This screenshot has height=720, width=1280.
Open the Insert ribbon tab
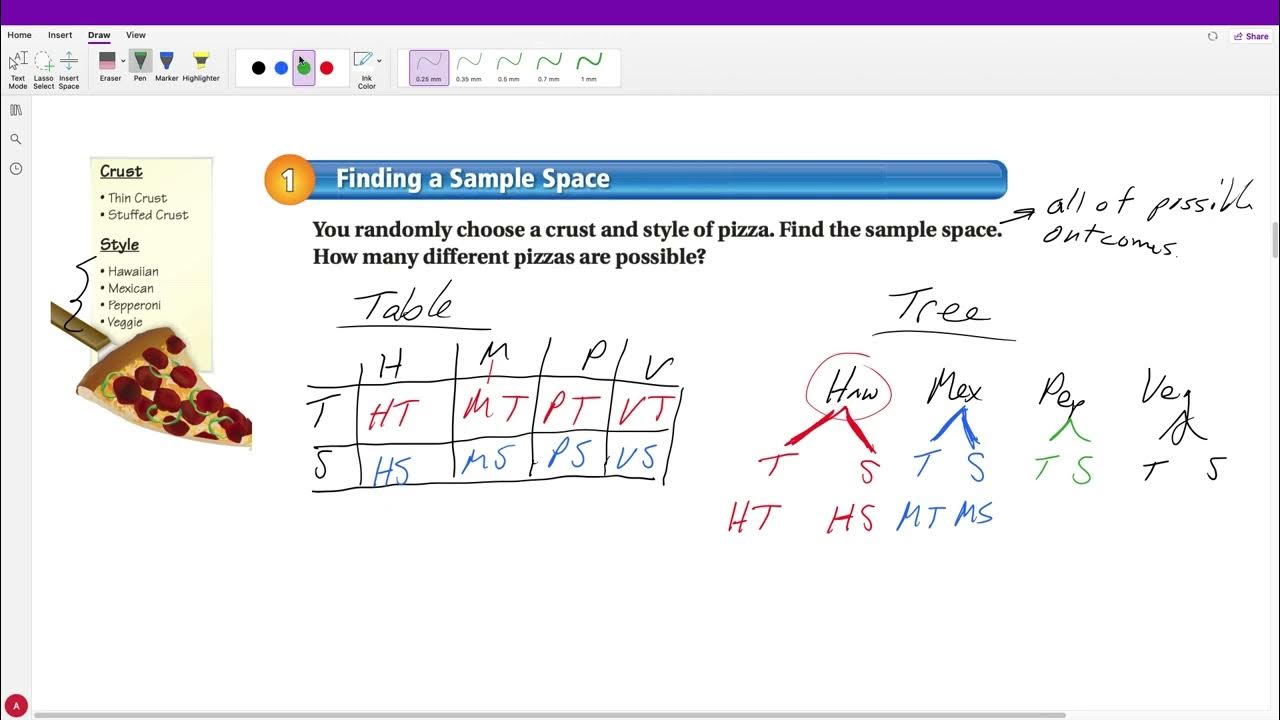coord(60,35)
